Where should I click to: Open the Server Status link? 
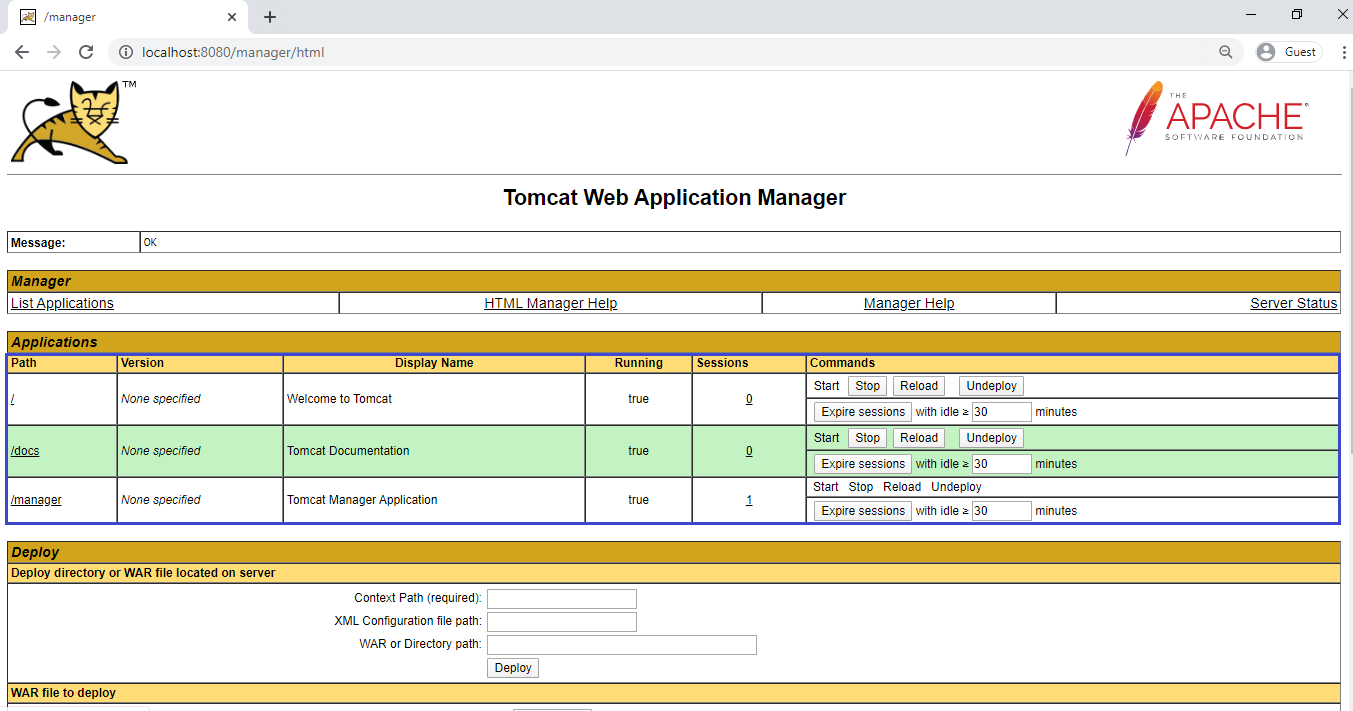(x=1294, y=303)
